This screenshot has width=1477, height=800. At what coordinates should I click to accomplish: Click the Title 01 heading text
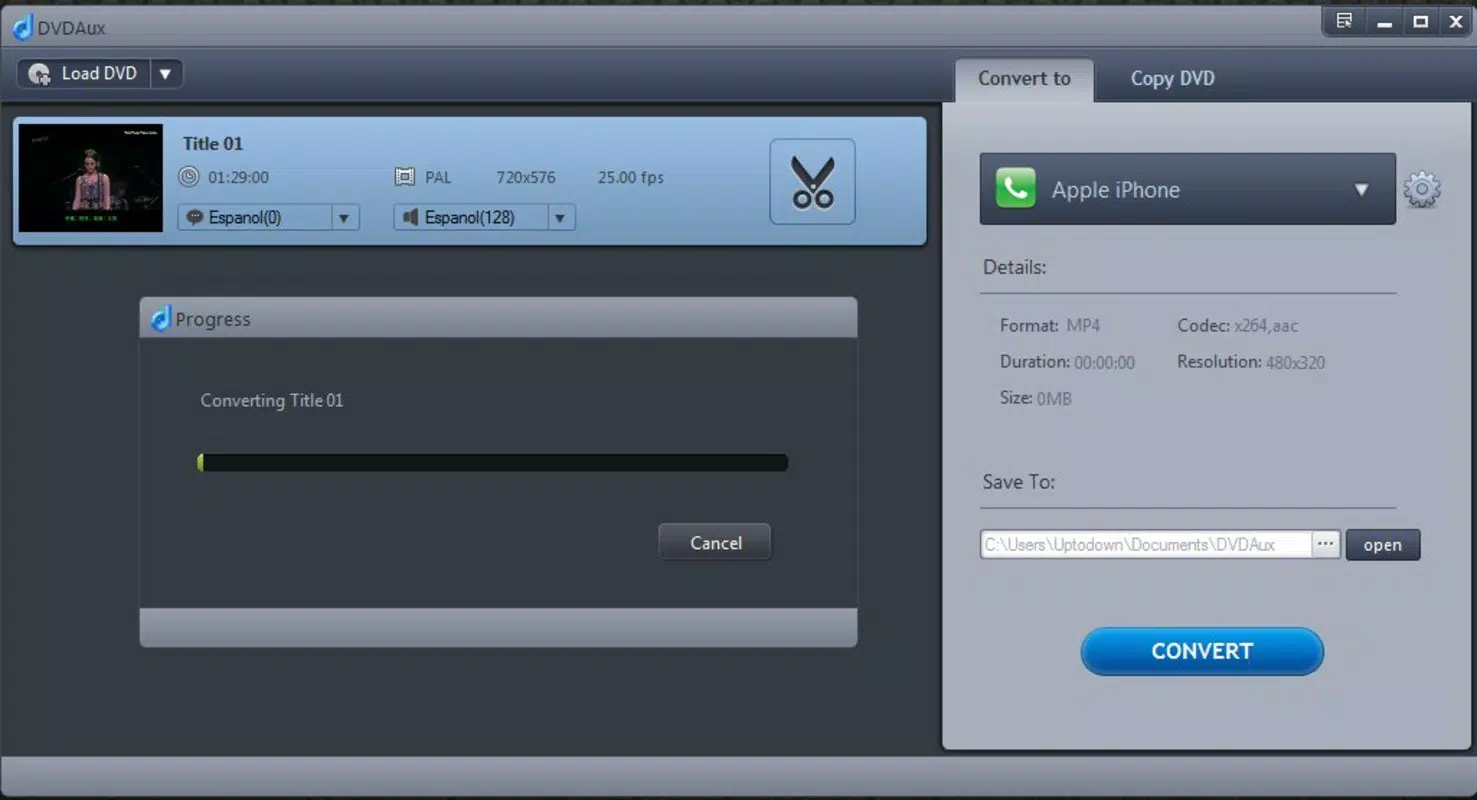point(213,143)
